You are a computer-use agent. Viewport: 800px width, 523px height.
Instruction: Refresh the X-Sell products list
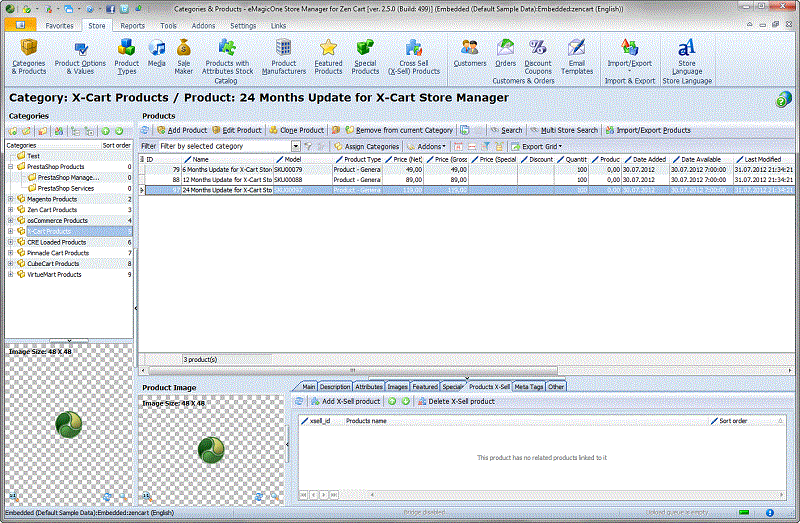click(x=299, y=402)
